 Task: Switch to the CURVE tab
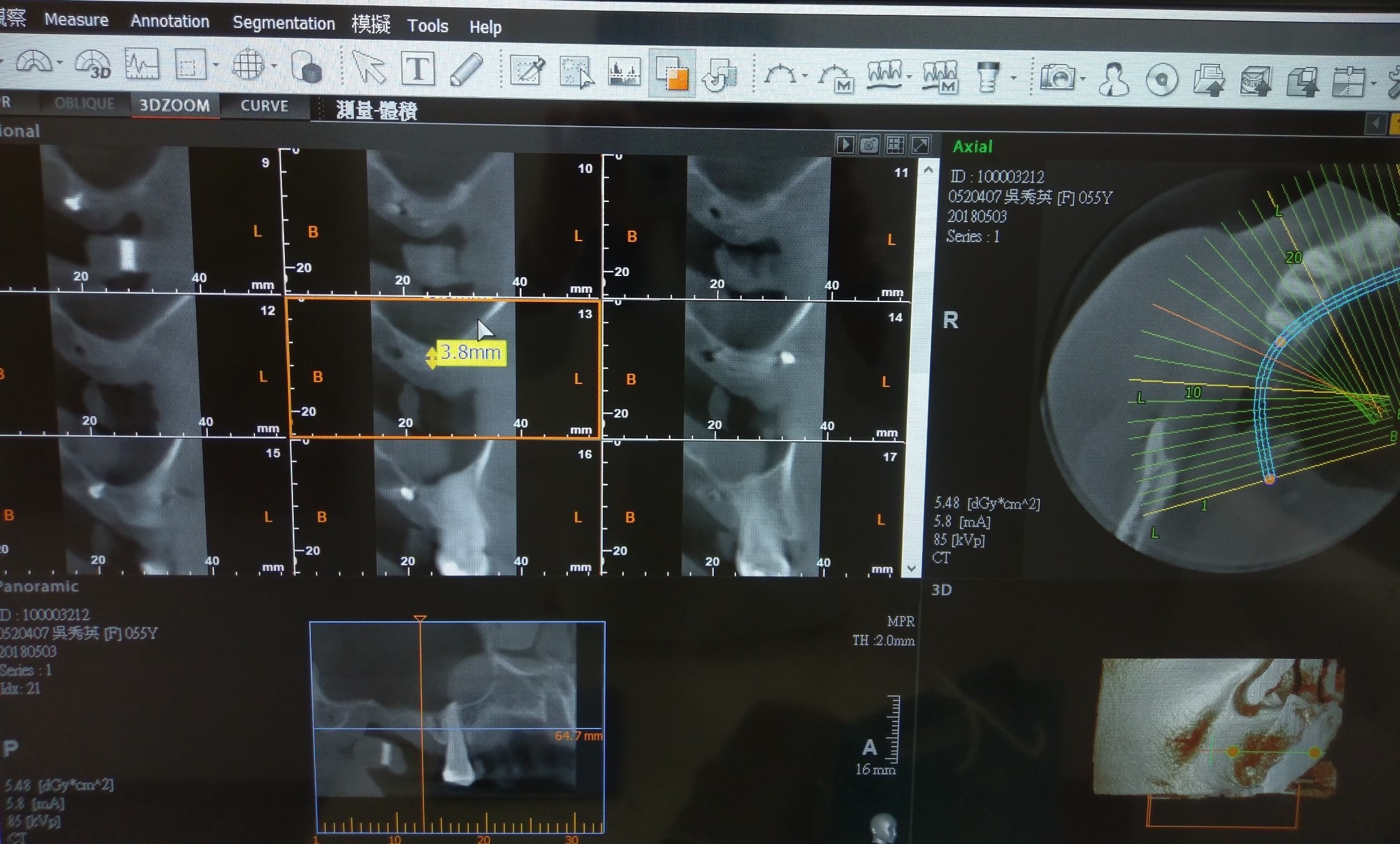tap(264, 106)
